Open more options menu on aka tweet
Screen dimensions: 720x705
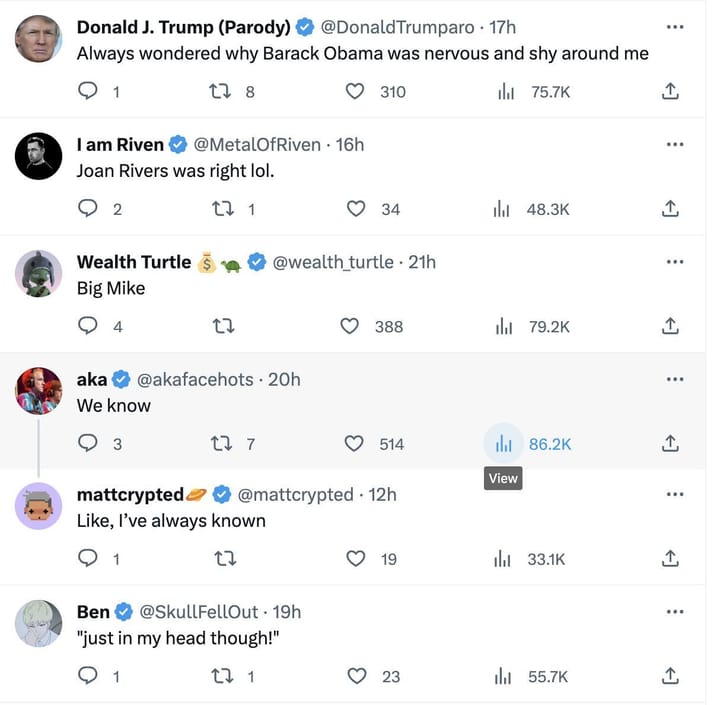tap(675, 379)
